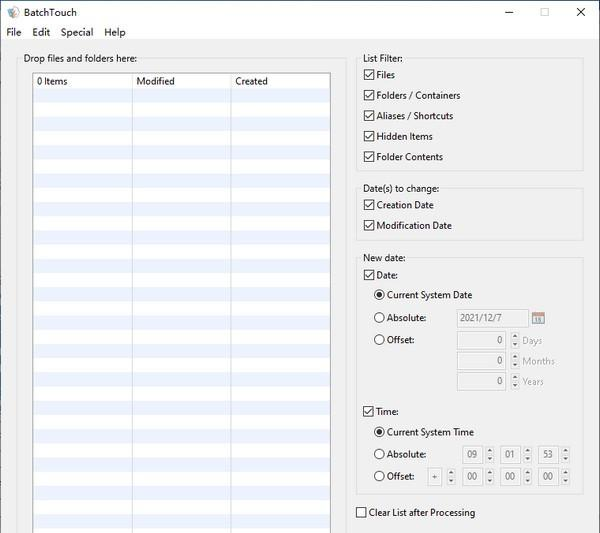The height and width of the screenshot is (533, 600).
Task: Select the date Offset radio button
Action: (x=379, y=339)
